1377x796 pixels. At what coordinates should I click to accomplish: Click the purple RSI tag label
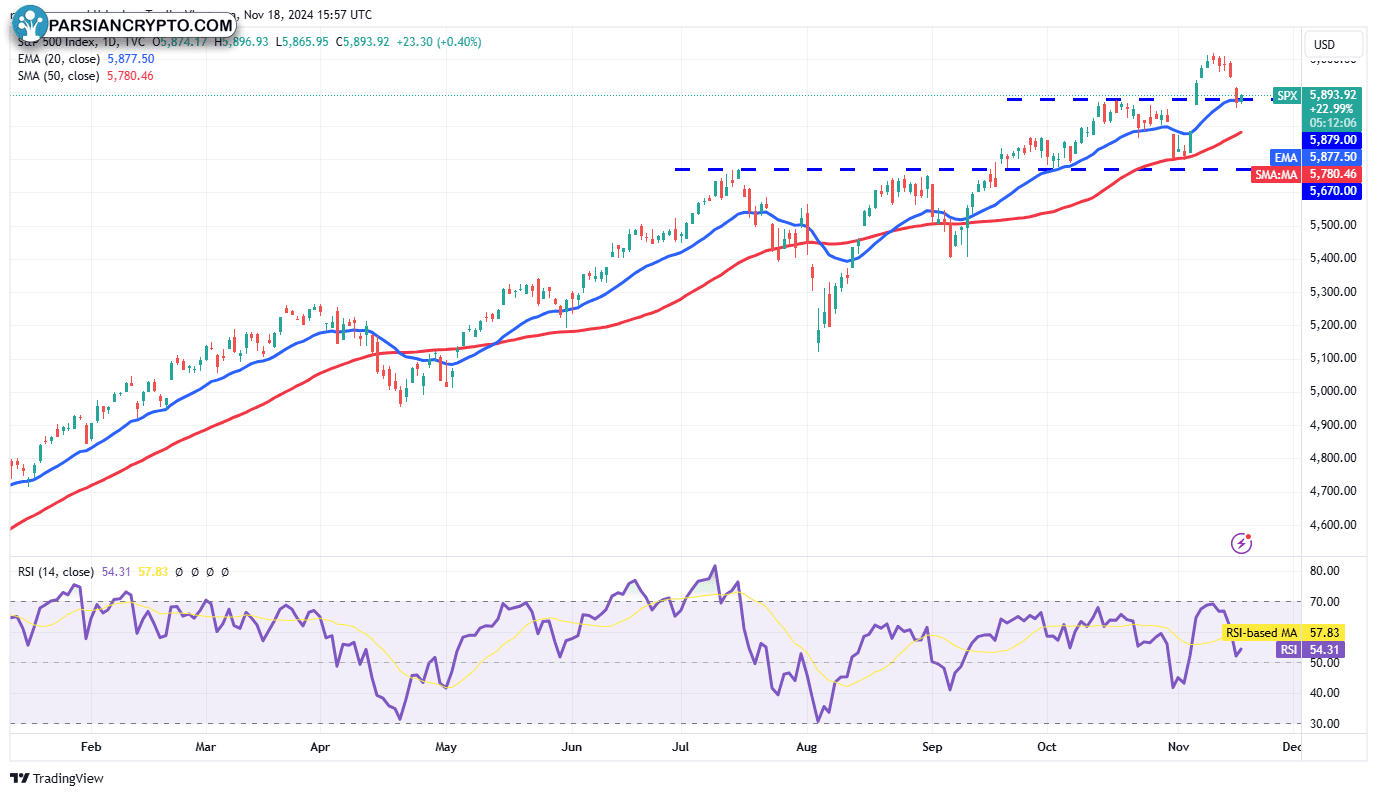1288,650
